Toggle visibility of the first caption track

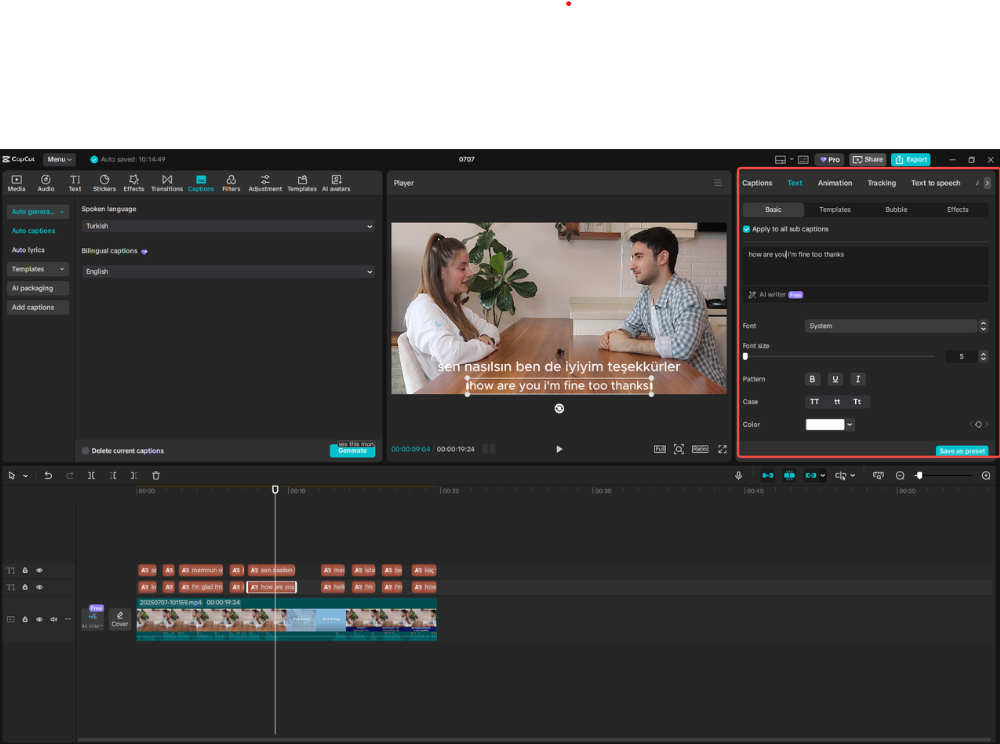(39, 570)
